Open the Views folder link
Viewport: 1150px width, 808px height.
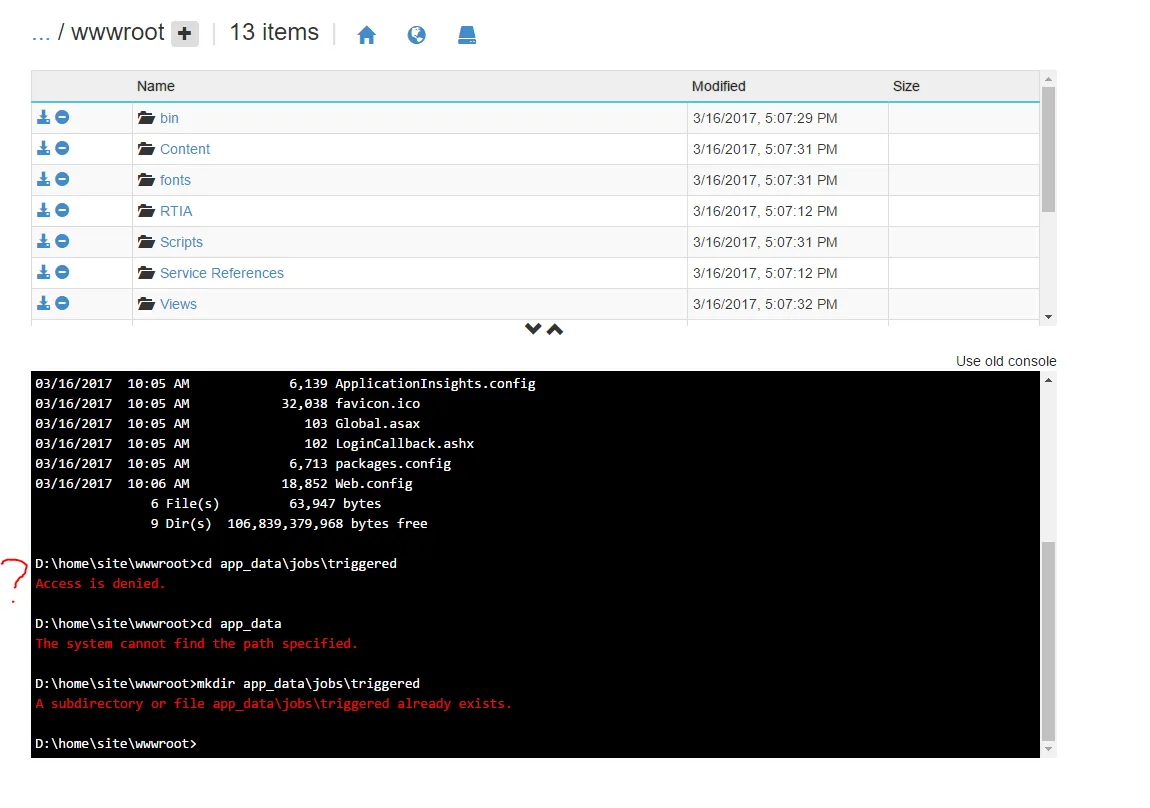click(x=178, y=304)
